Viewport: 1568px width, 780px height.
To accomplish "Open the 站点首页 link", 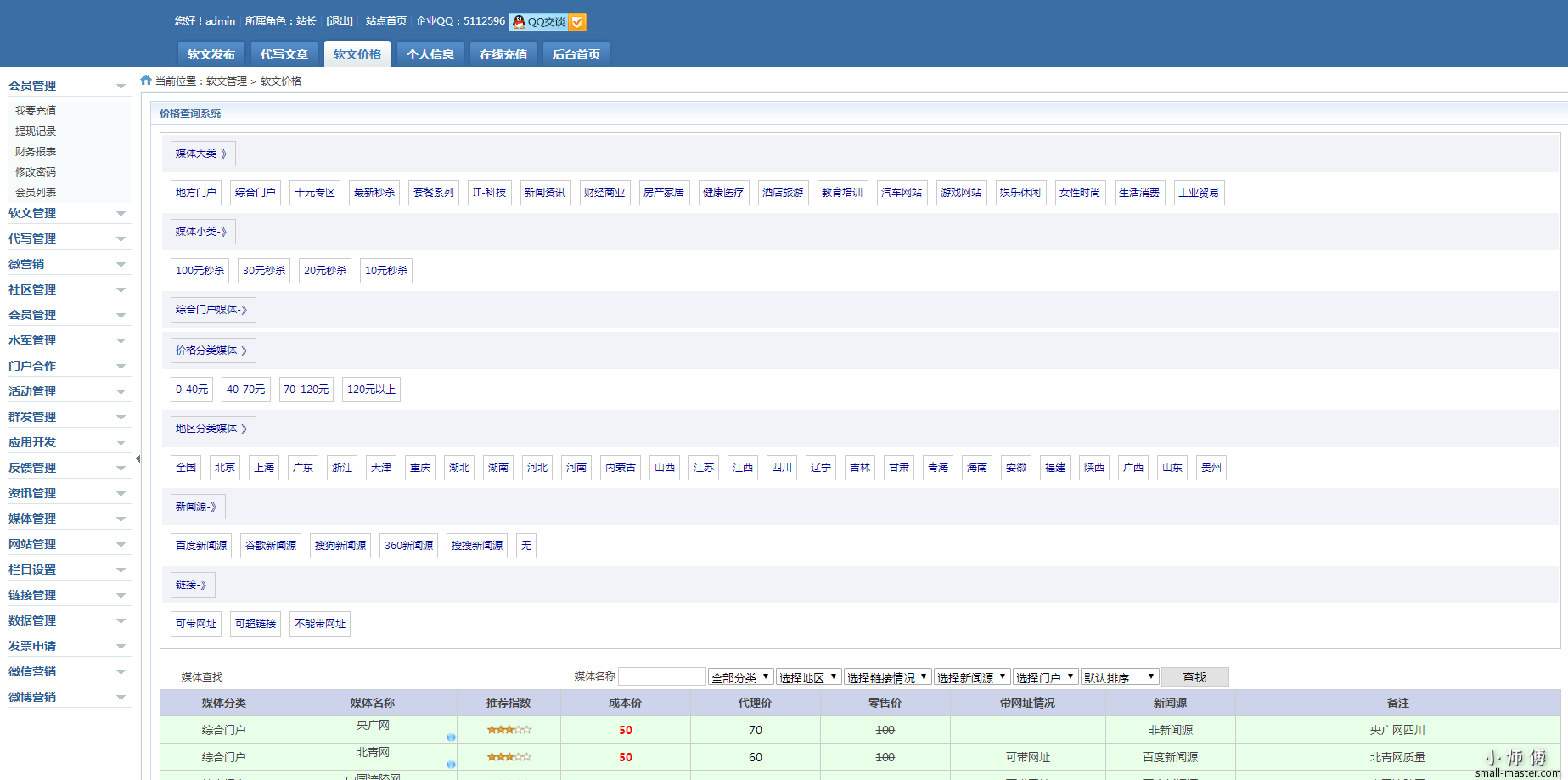I will [386, 21].
